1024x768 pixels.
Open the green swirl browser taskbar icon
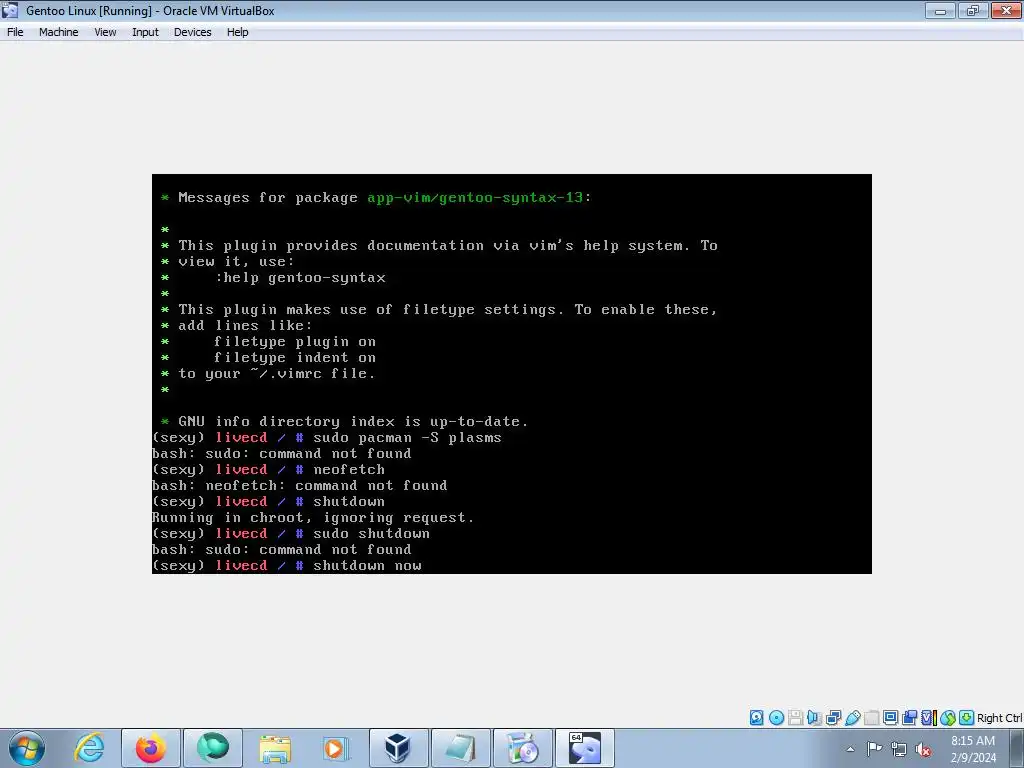tap(212, 748)
